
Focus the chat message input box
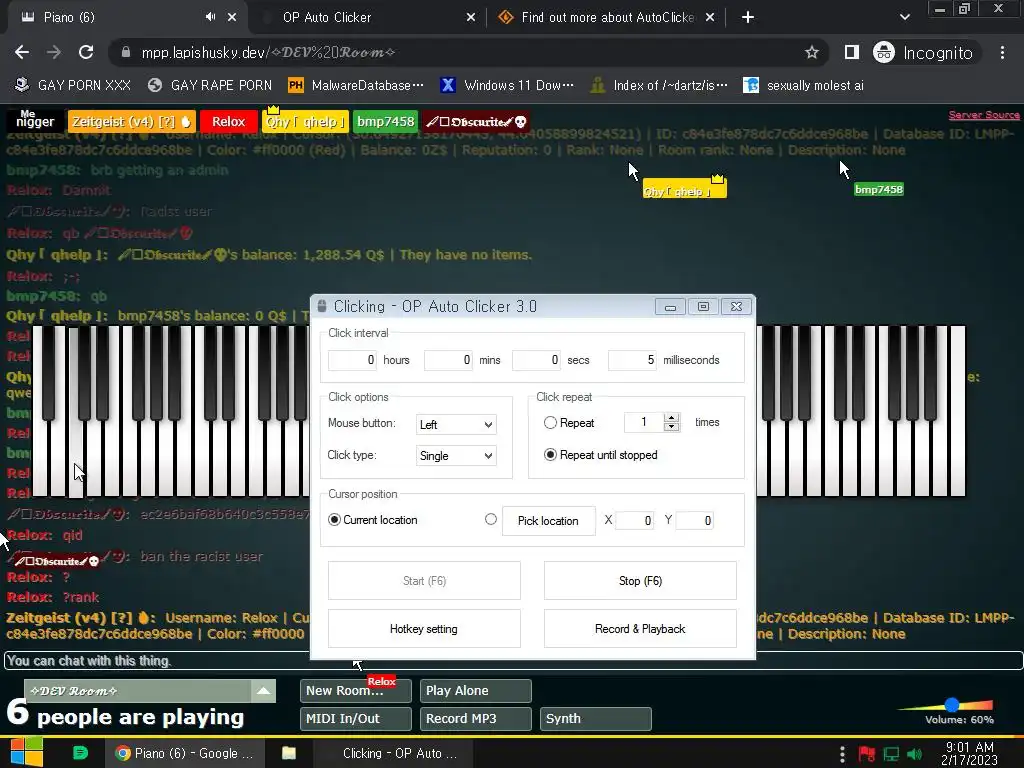click(x=513, y=661)
